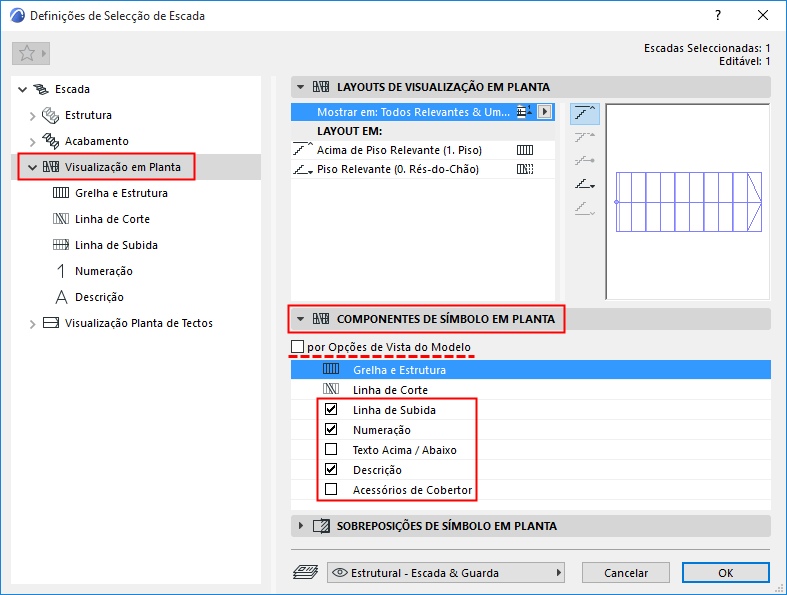This screenshot has width=787, height=595.
Task: Close the Definições de Selecção de Escada dialog
Action: pyautogui.click(x=763, y=16)
